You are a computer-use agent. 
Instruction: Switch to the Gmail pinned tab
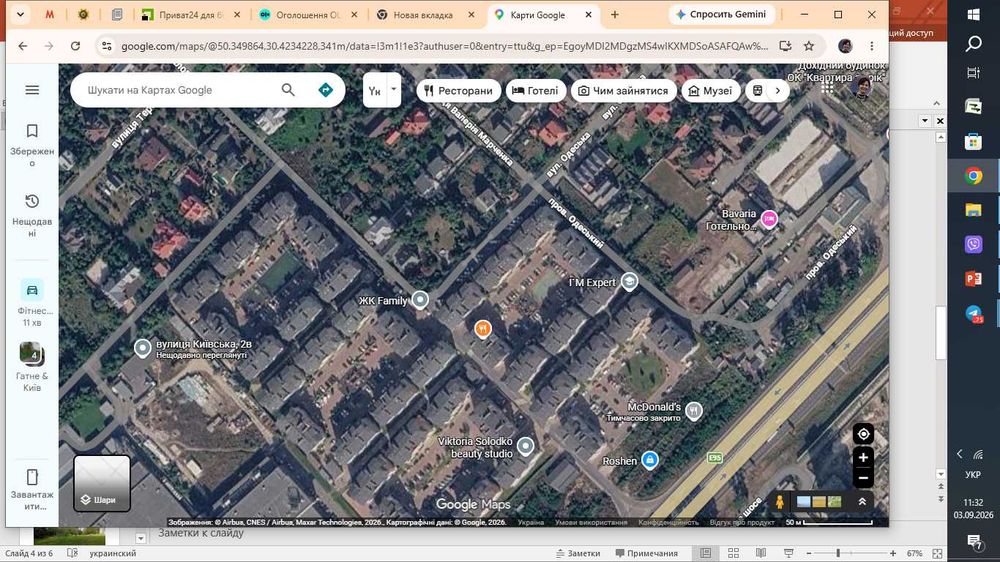coord(50,15)
